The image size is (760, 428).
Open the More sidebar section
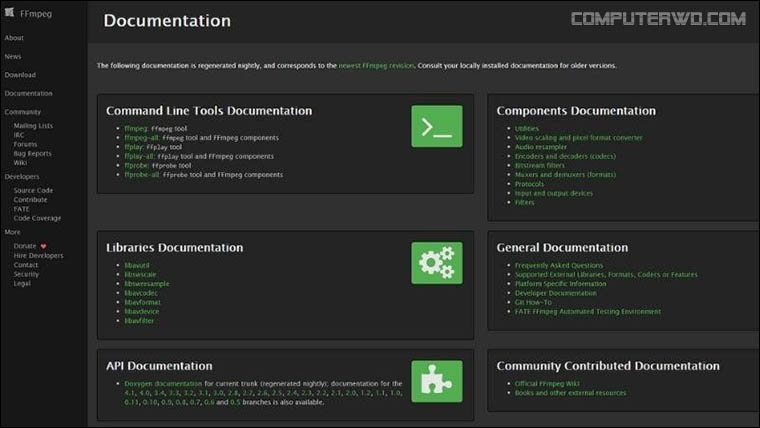12,232
